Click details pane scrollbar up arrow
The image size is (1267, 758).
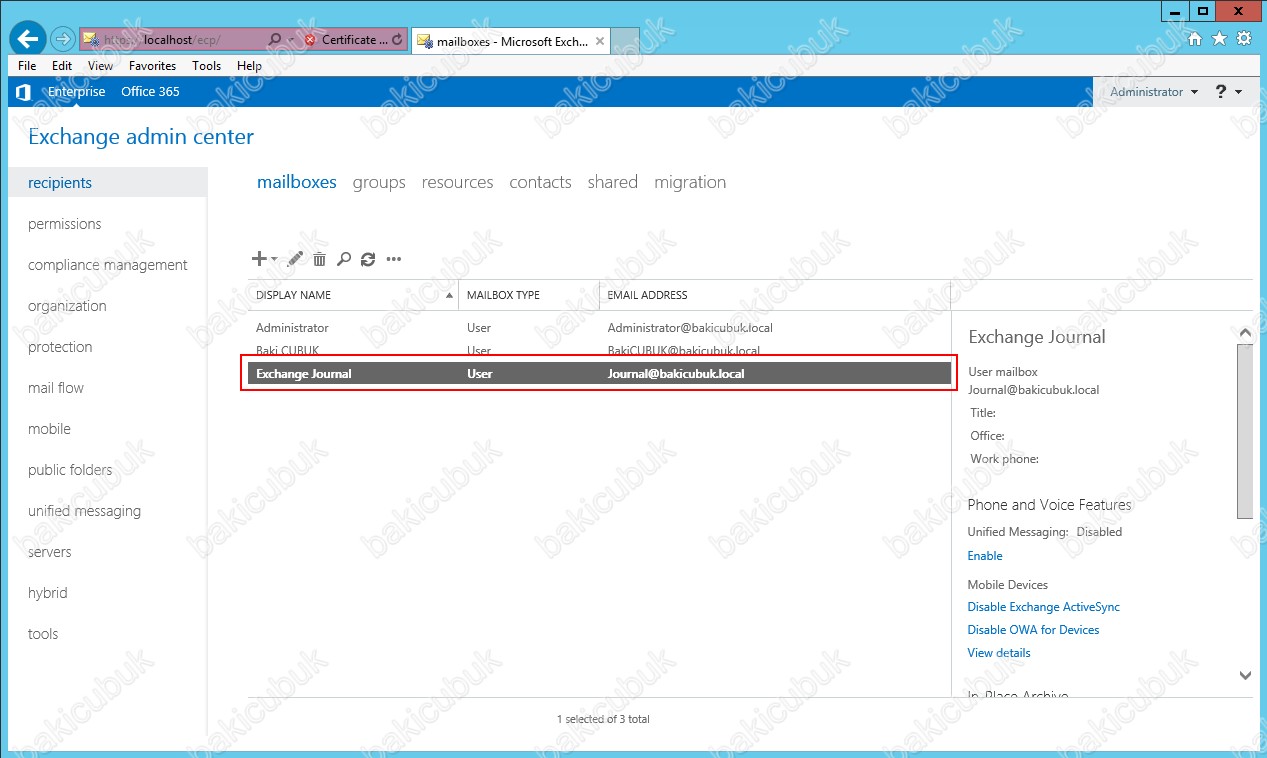pos(1245,333)
